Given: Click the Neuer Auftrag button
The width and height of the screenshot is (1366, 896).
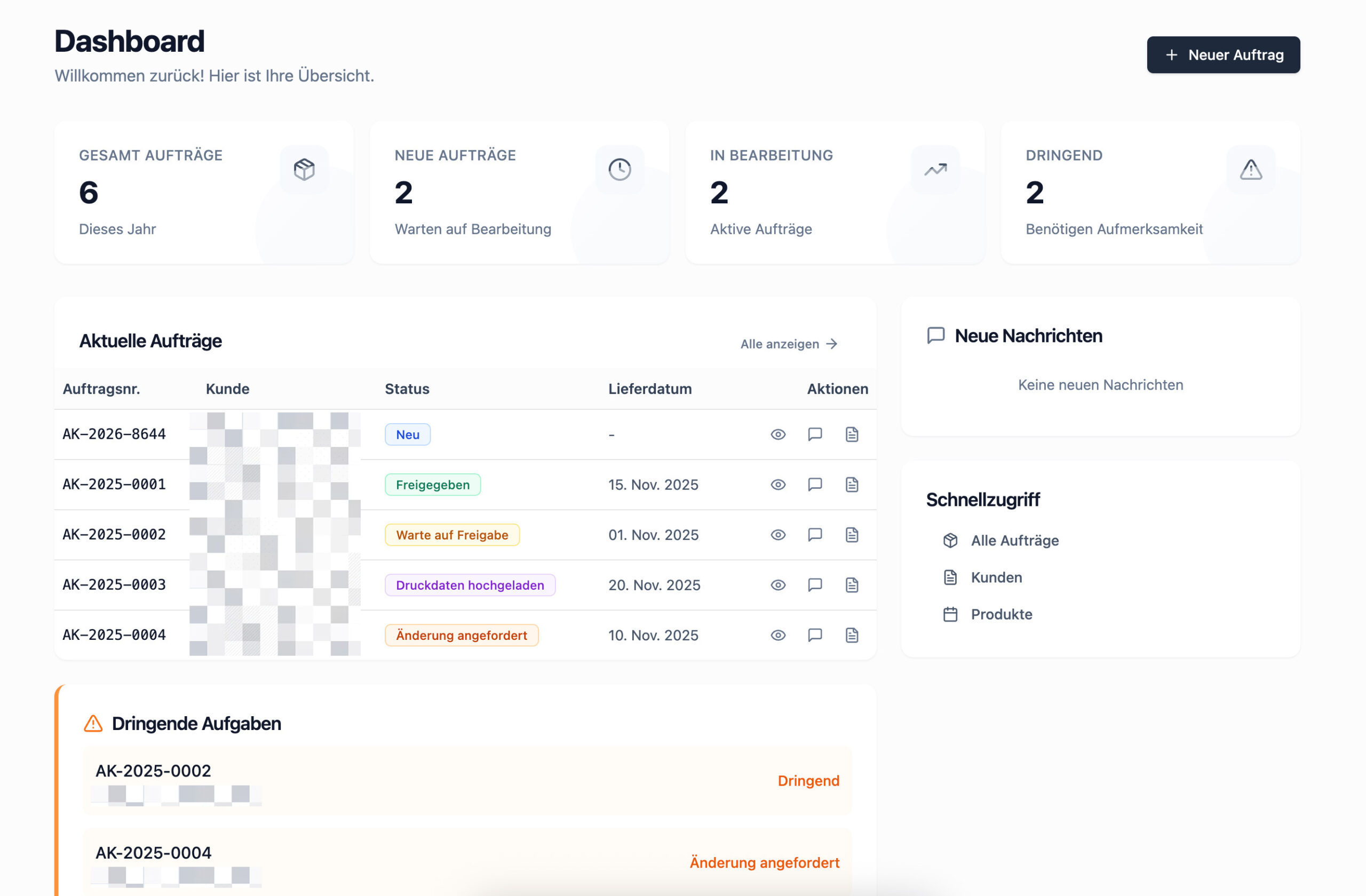Looking at the screenshot, I should coord(1222,55).
